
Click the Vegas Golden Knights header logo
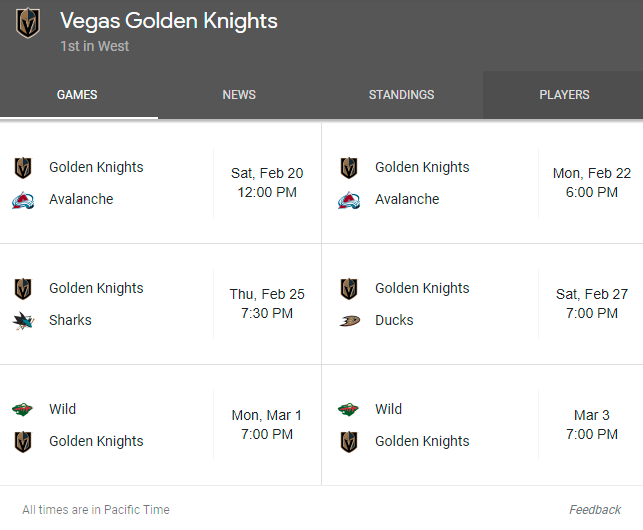(x=28, y=24)
